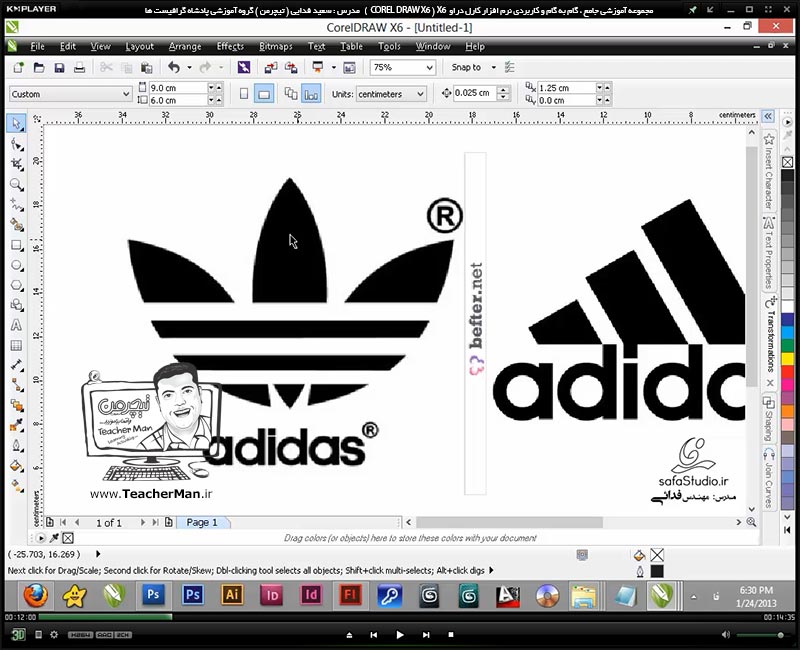Open the Join Curves docker tab
This screenshot has height=650, width=800.
pyautogui.click(x=769, y=478)
